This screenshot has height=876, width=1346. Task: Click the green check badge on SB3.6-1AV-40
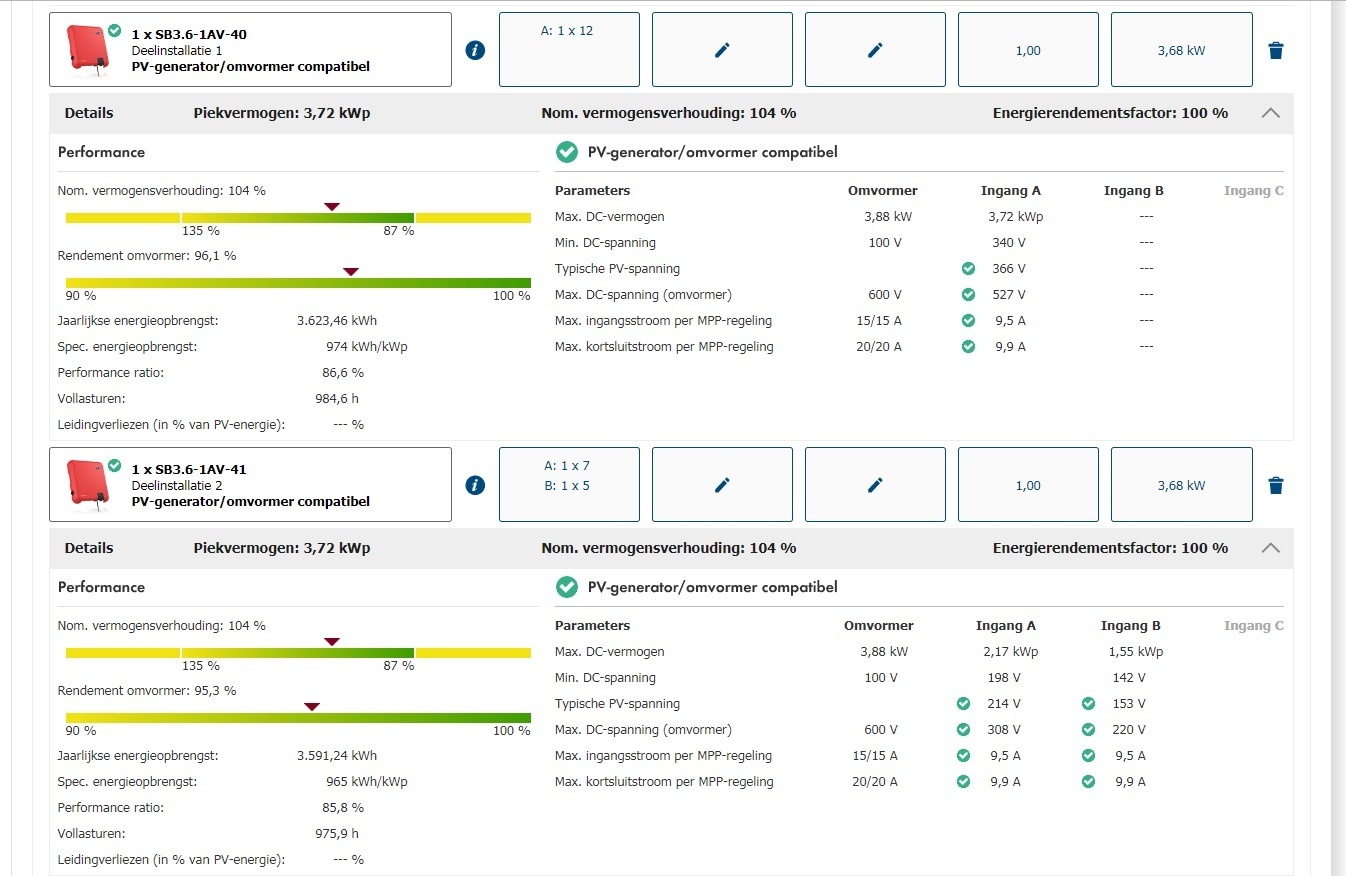coord(114,31)
